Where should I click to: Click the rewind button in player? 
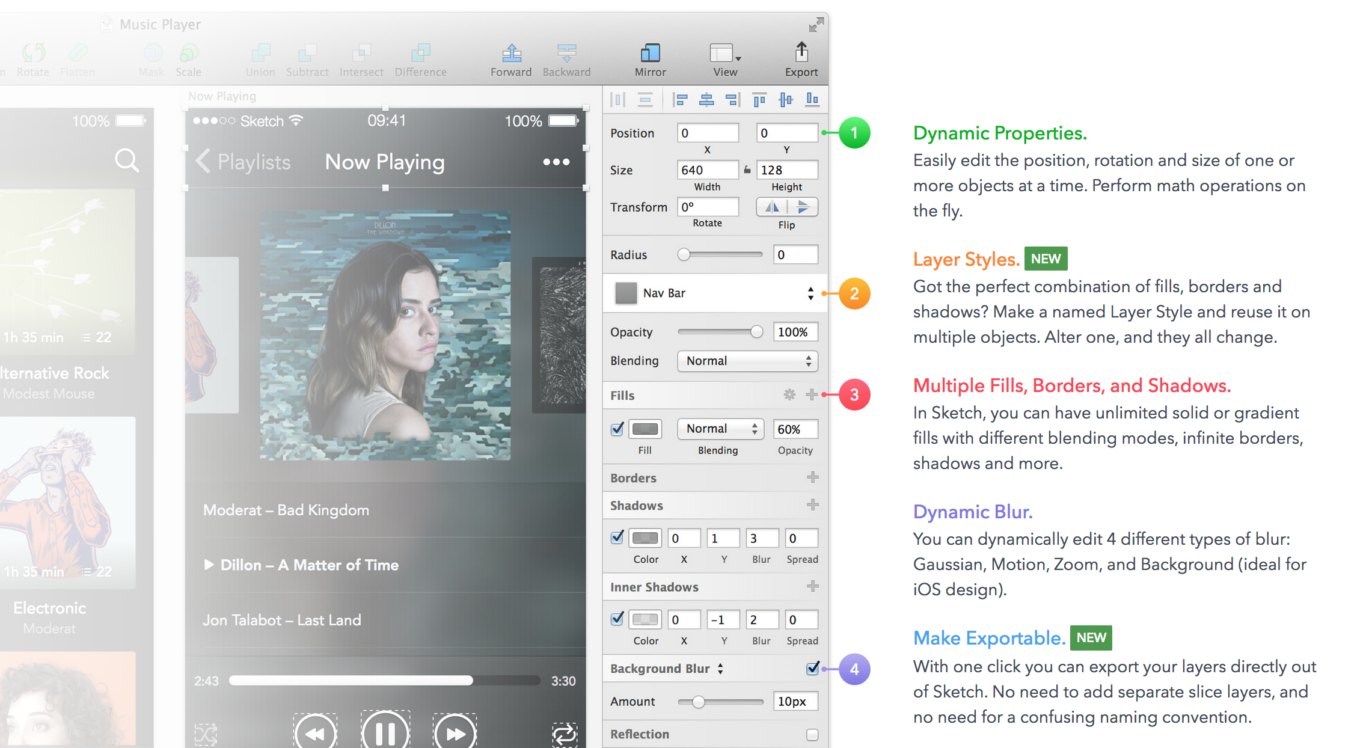314,734
